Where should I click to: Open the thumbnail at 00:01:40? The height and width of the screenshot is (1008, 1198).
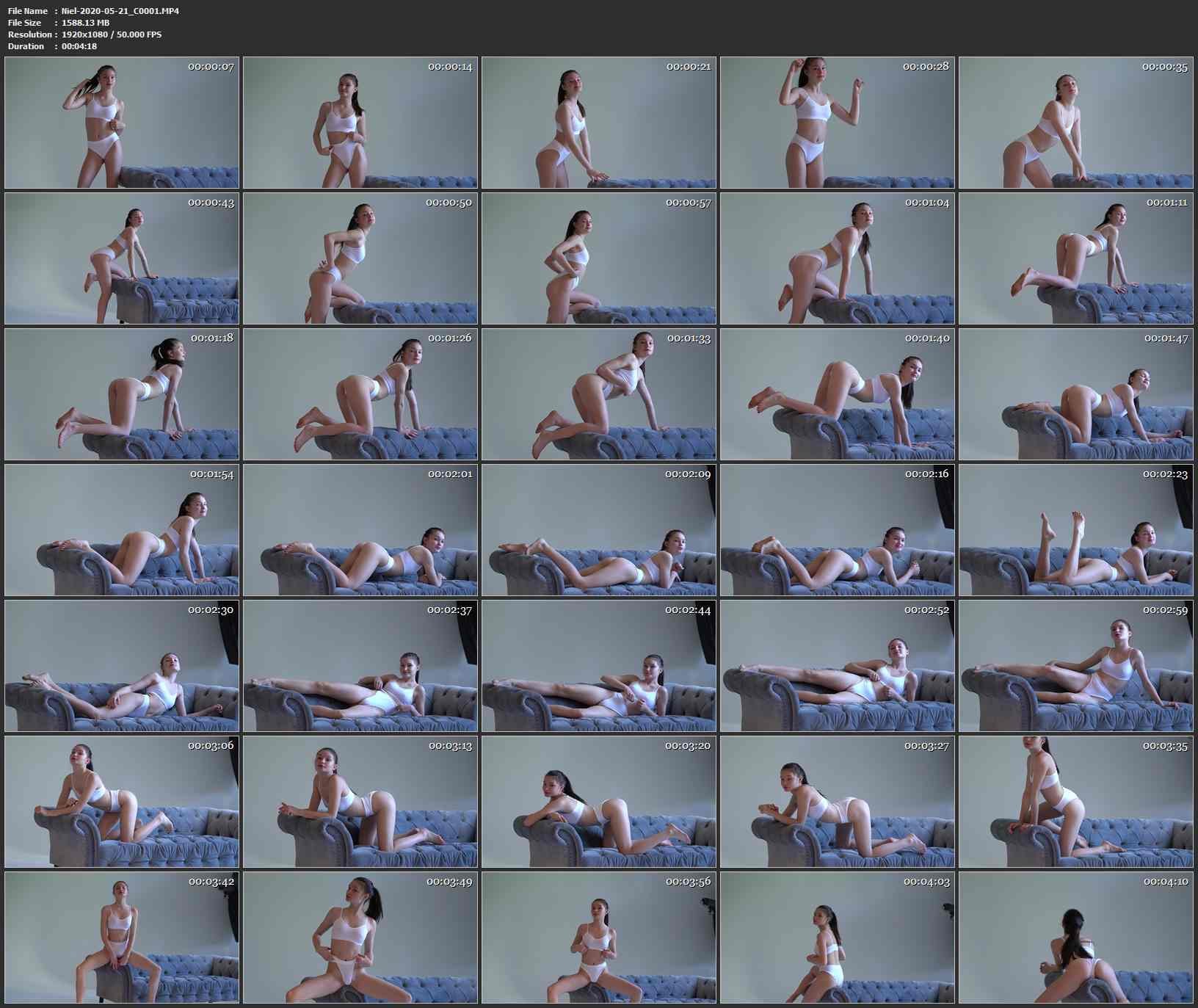837,394
